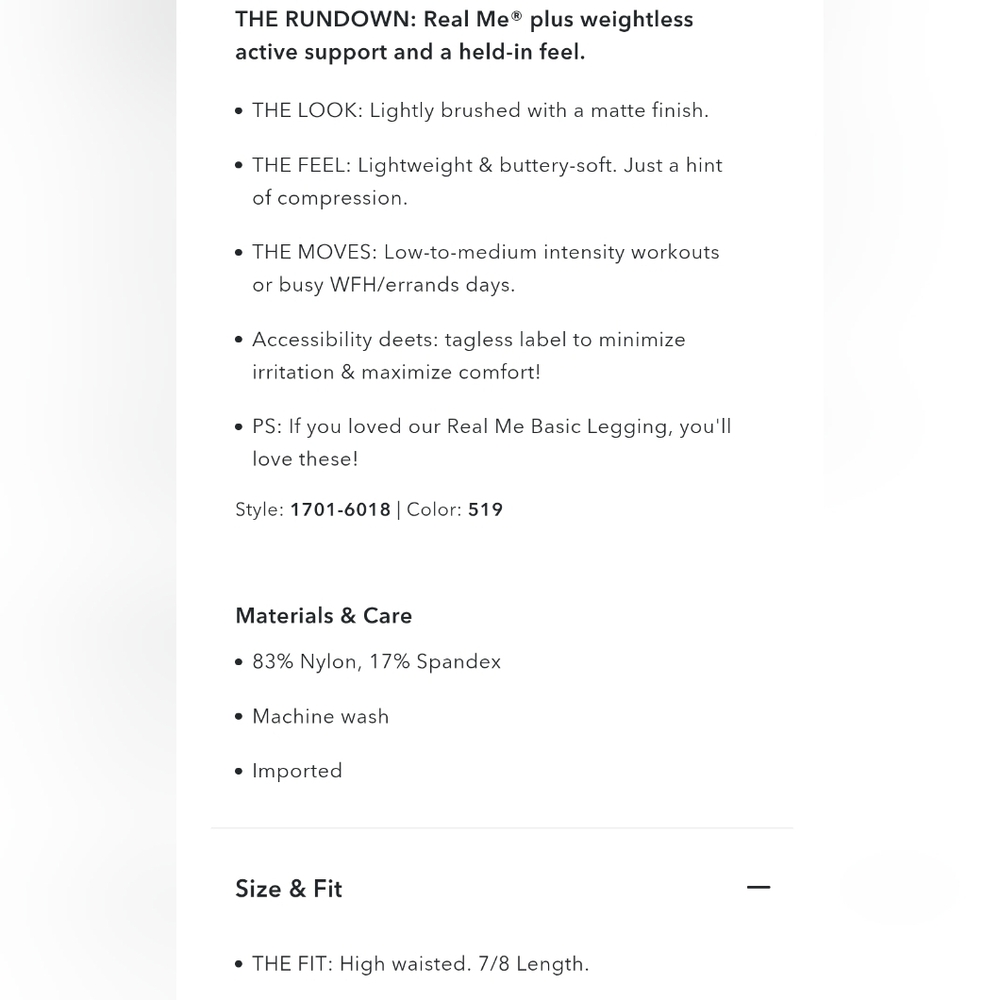
Task: Click THE FEEL bullet text
Action: [487, 182]
